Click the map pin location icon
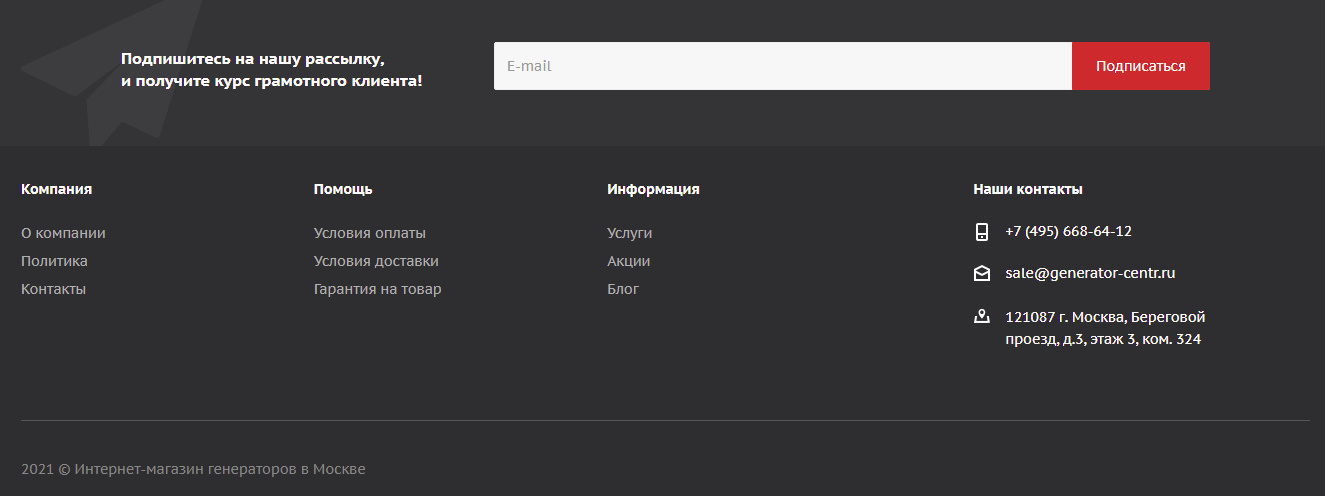This screenshot has height=496, width=1325. point(982,317)
